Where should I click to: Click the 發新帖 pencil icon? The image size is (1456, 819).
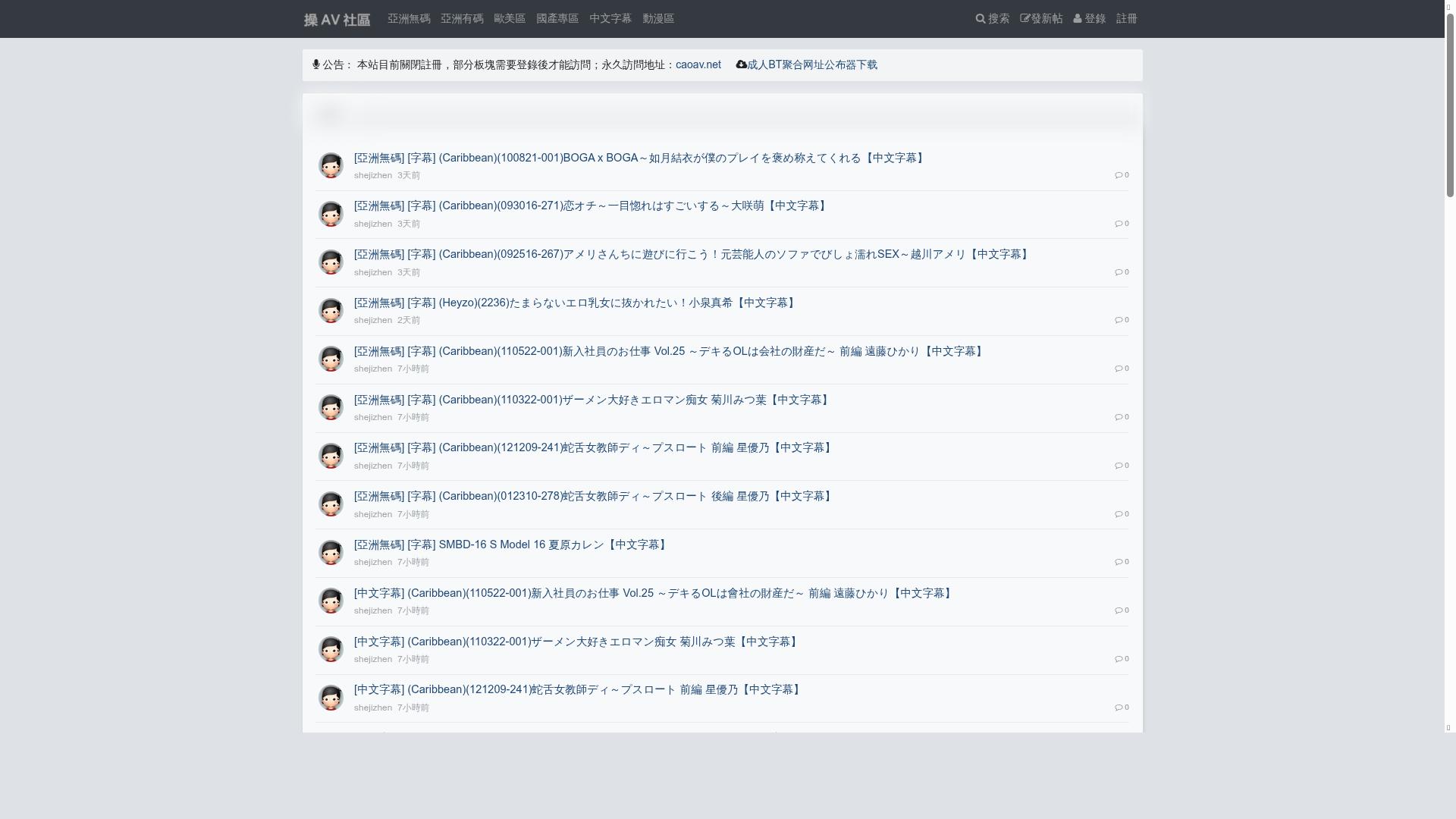pyautogui.click(x=1025, y=18)
